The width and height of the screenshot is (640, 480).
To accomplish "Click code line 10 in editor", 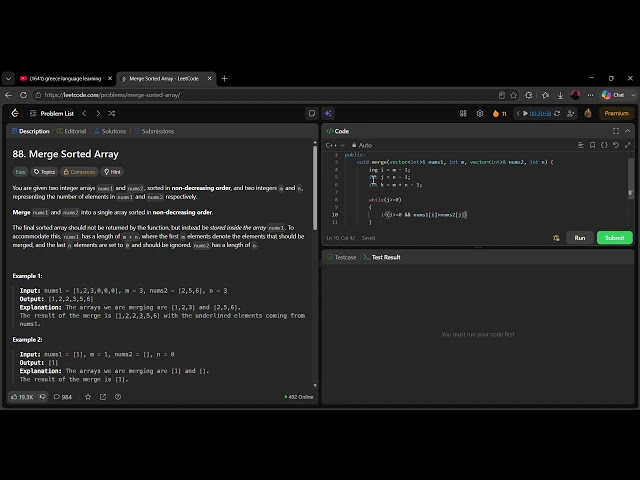I will (x=424, y=215).
